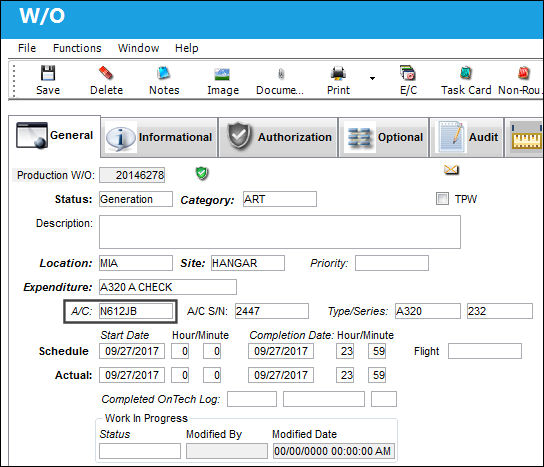Viewport: 544px width, 467px height.
Task: Open the Functions menu
Action: (x=77, y=48)
